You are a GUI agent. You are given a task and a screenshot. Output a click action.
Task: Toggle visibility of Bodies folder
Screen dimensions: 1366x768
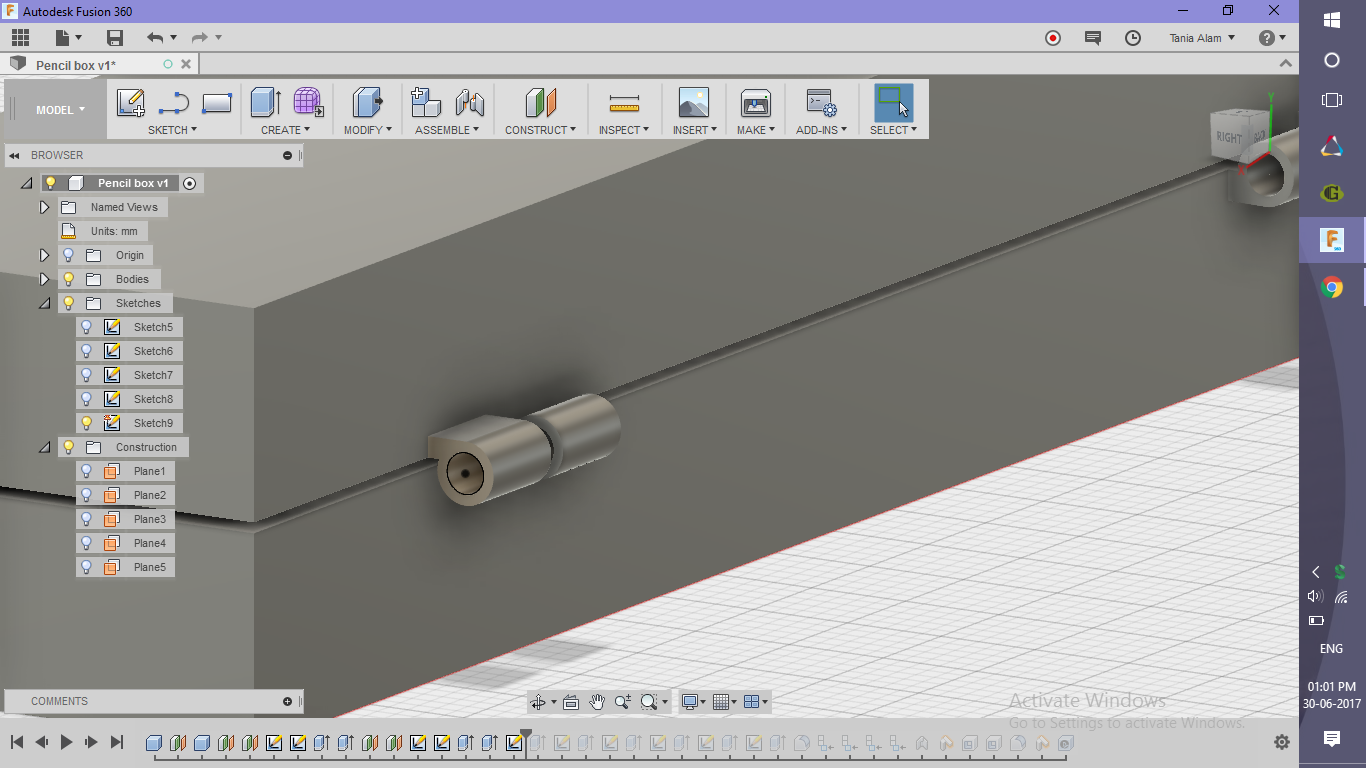pos(69,279)
